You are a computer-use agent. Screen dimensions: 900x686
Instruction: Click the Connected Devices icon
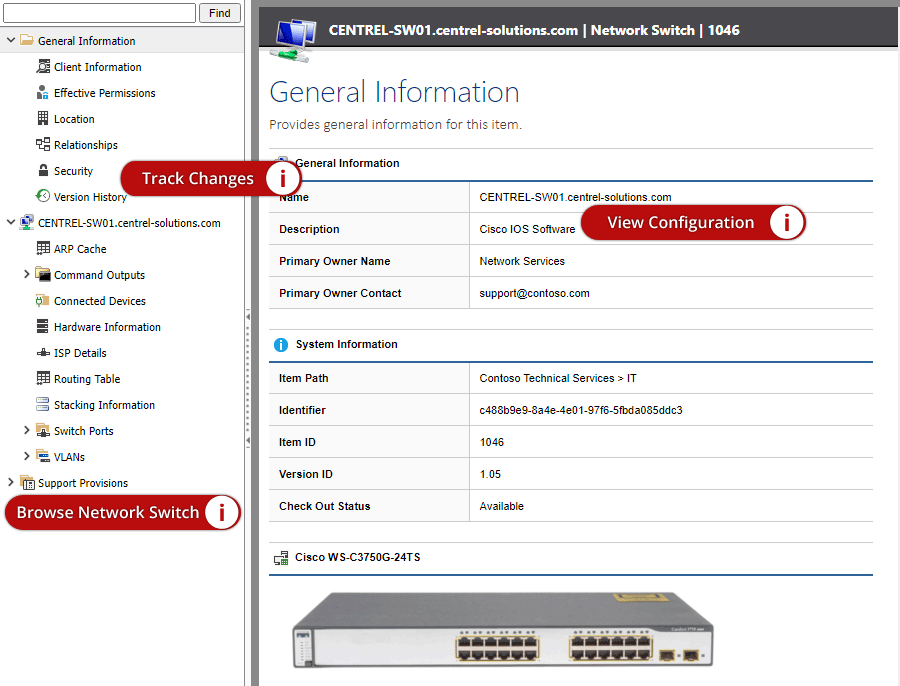(x=42, y=300)
